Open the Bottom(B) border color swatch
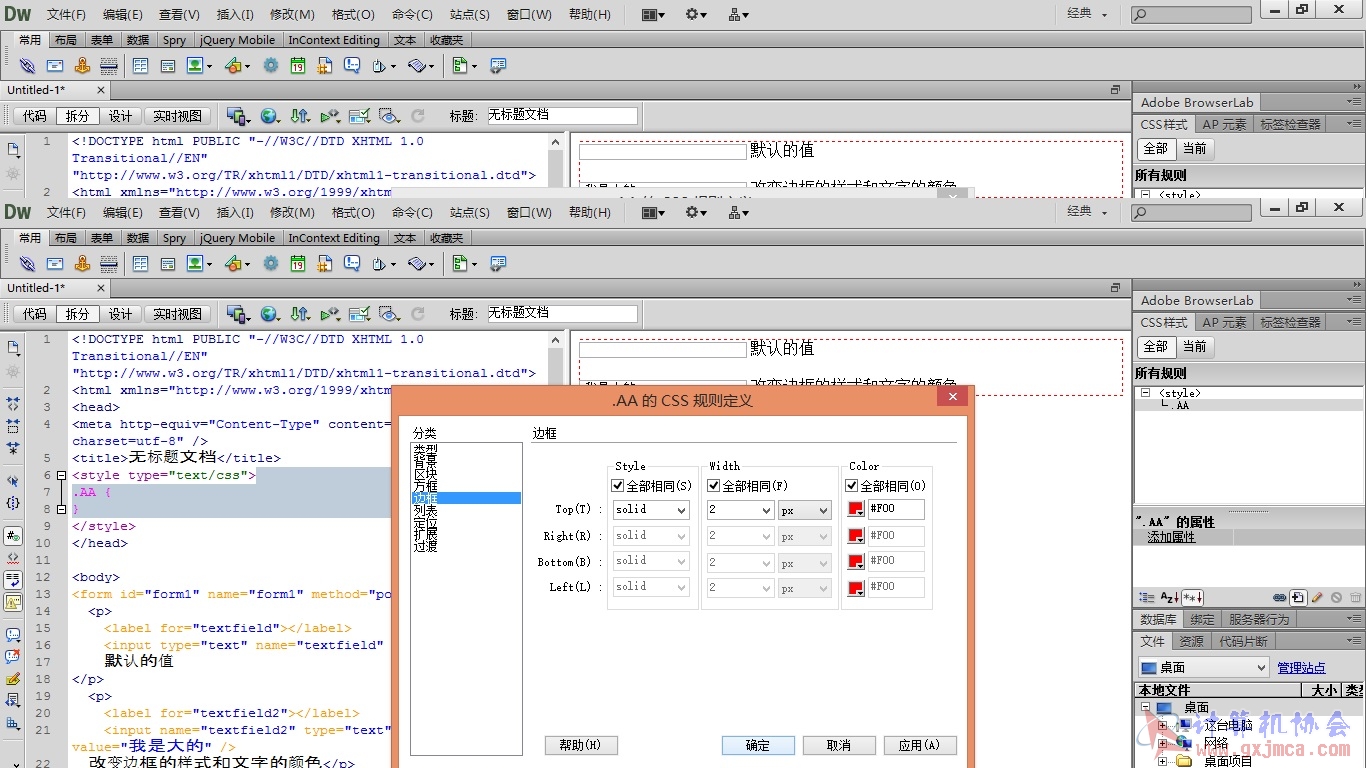The image size is (1366, 768). pyautogui.click(x=856, y=562)
